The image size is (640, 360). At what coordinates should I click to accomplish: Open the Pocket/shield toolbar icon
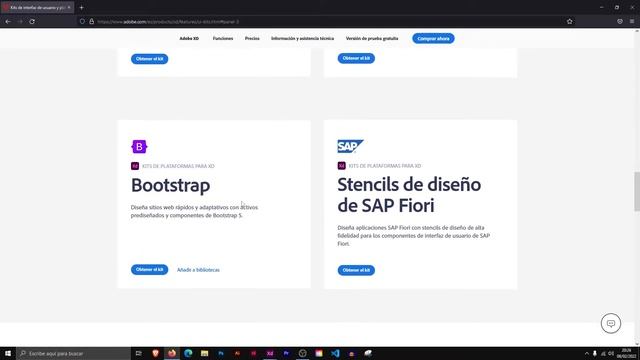(620, 21)
